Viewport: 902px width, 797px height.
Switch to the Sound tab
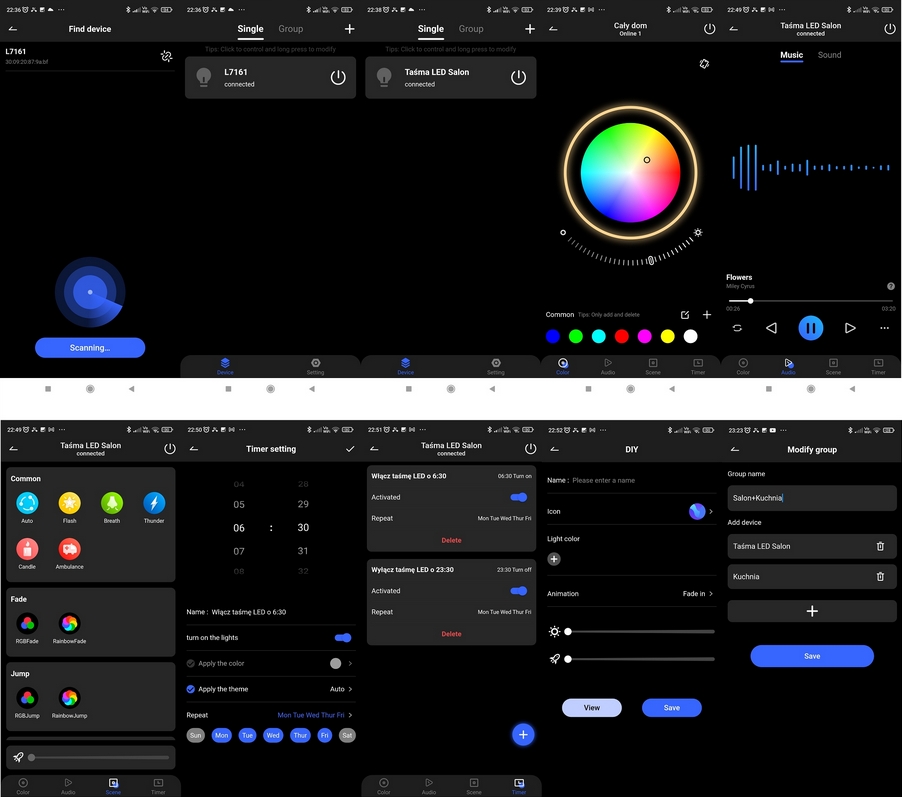(829, 55)
